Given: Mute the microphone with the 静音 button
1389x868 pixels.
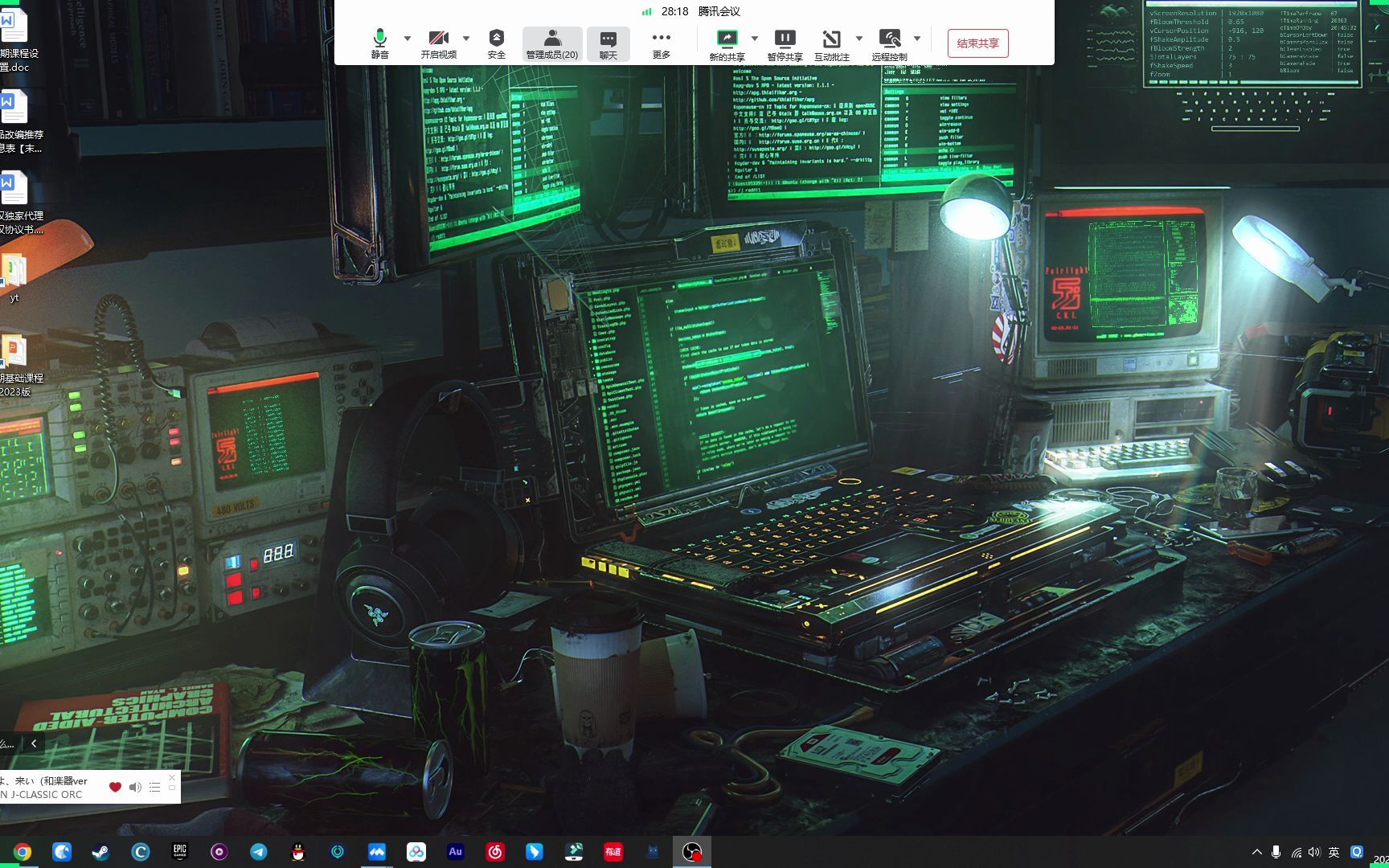Looking at the screenshot, I should pos(380,43).
